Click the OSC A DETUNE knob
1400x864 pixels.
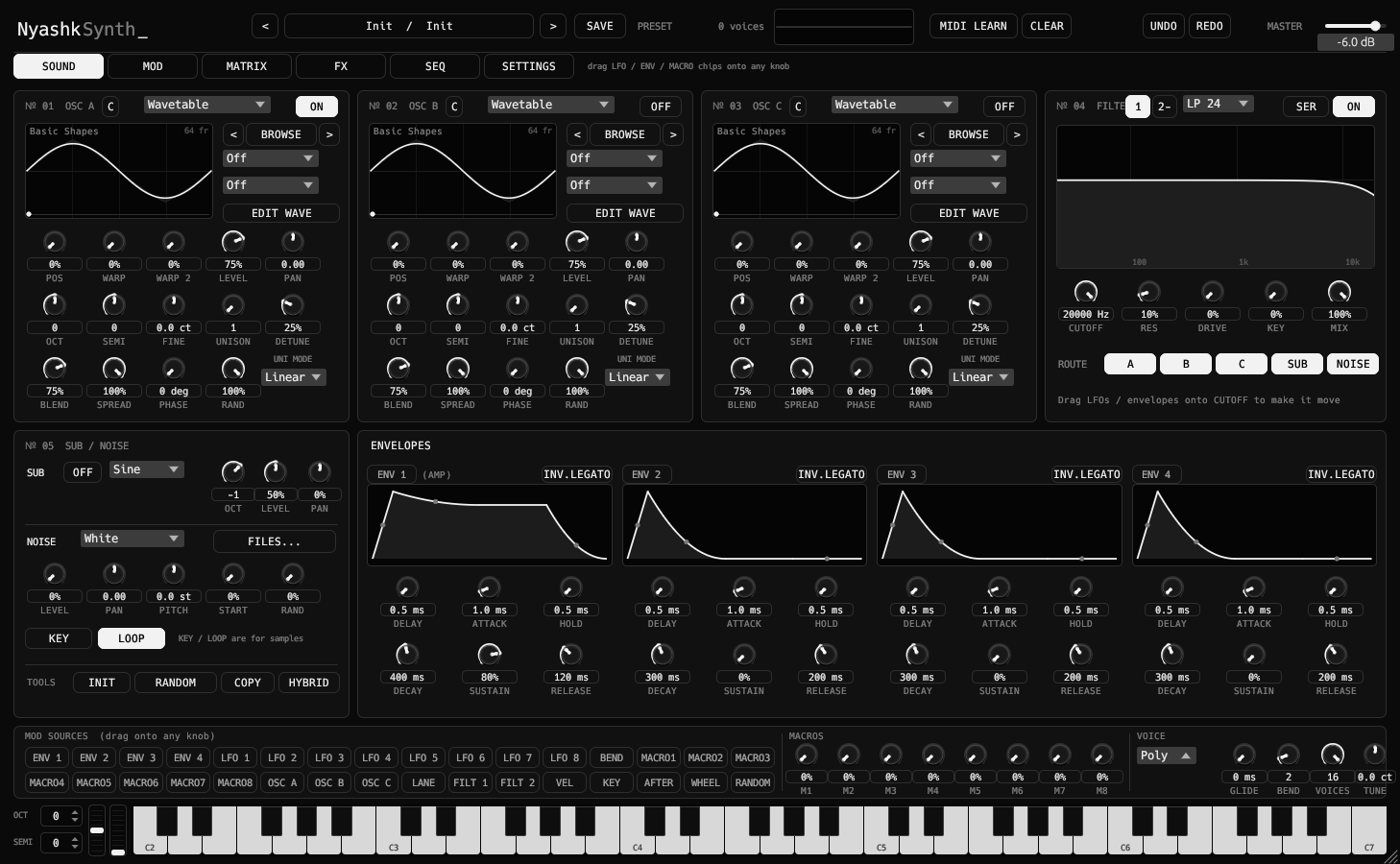point(292,305)
